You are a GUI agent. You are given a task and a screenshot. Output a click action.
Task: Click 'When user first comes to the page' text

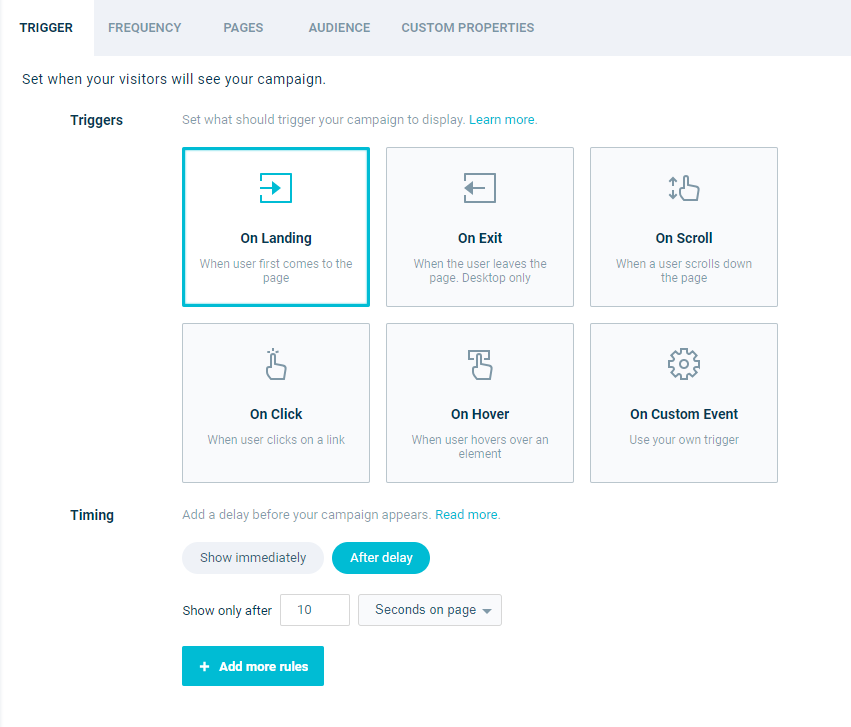pyautogui.click(x=276, y=271)
